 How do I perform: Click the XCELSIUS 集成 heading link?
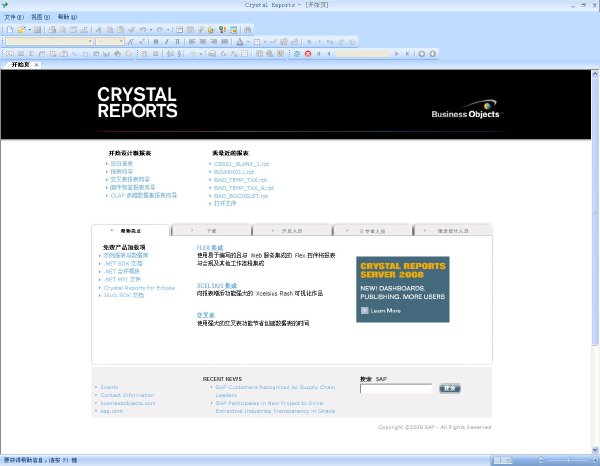point(217,285)
